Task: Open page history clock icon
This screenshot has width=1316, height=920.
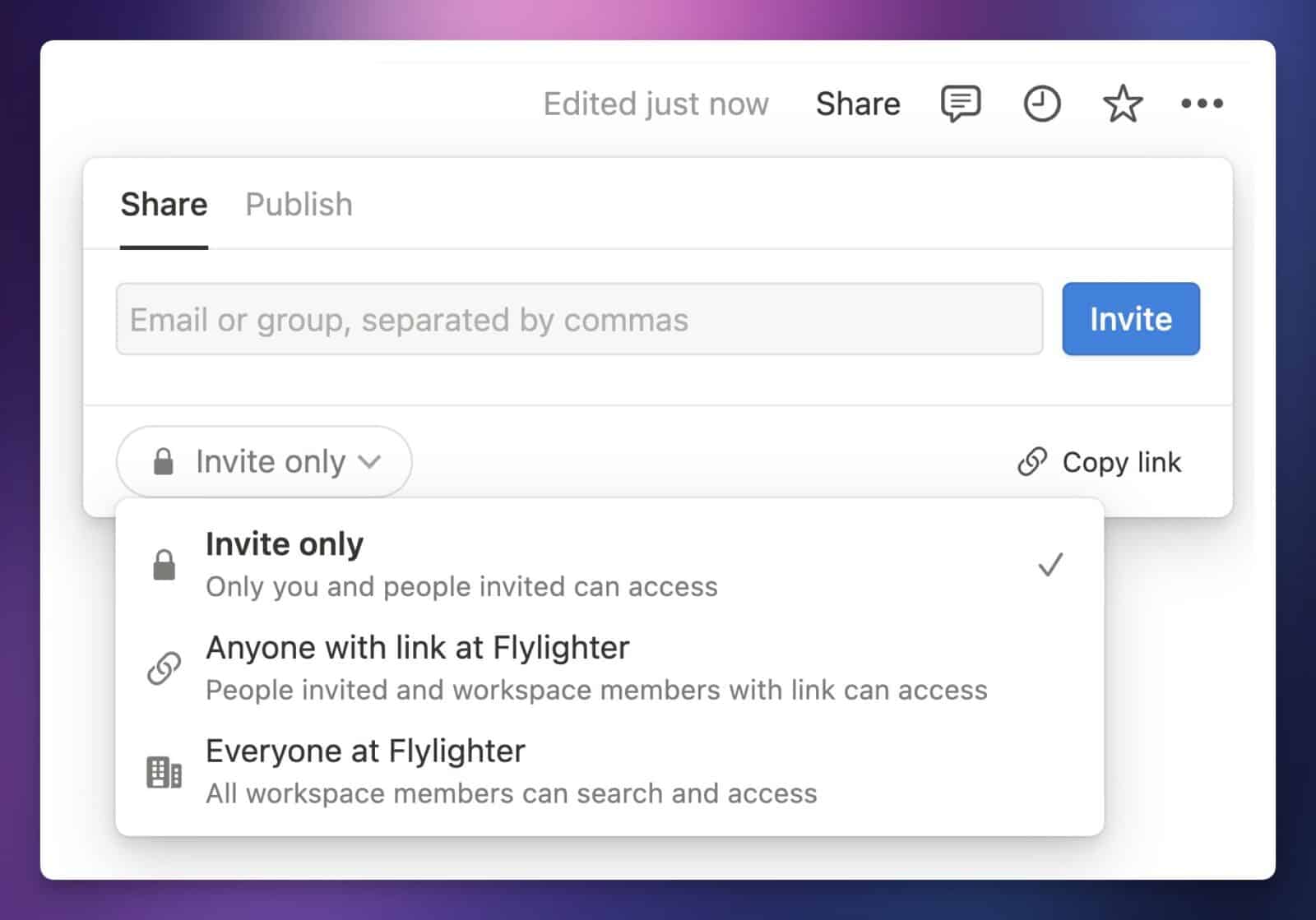Action: [1041, 103]
